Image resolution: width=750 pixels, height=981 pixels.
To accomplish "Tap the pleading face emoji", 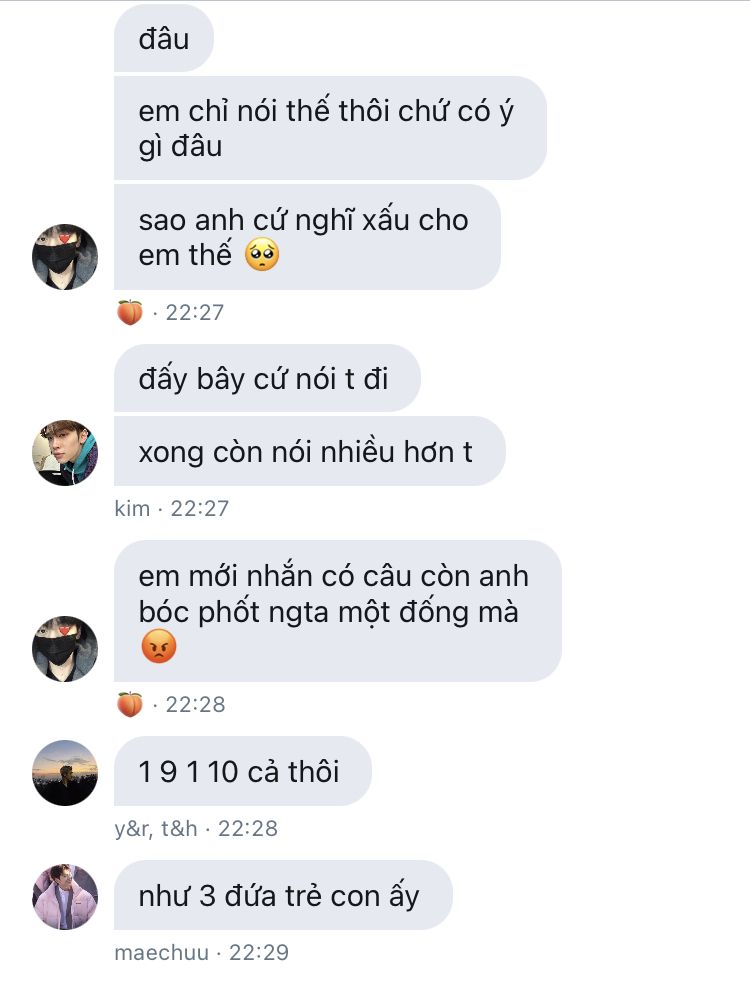I will 262,255.
